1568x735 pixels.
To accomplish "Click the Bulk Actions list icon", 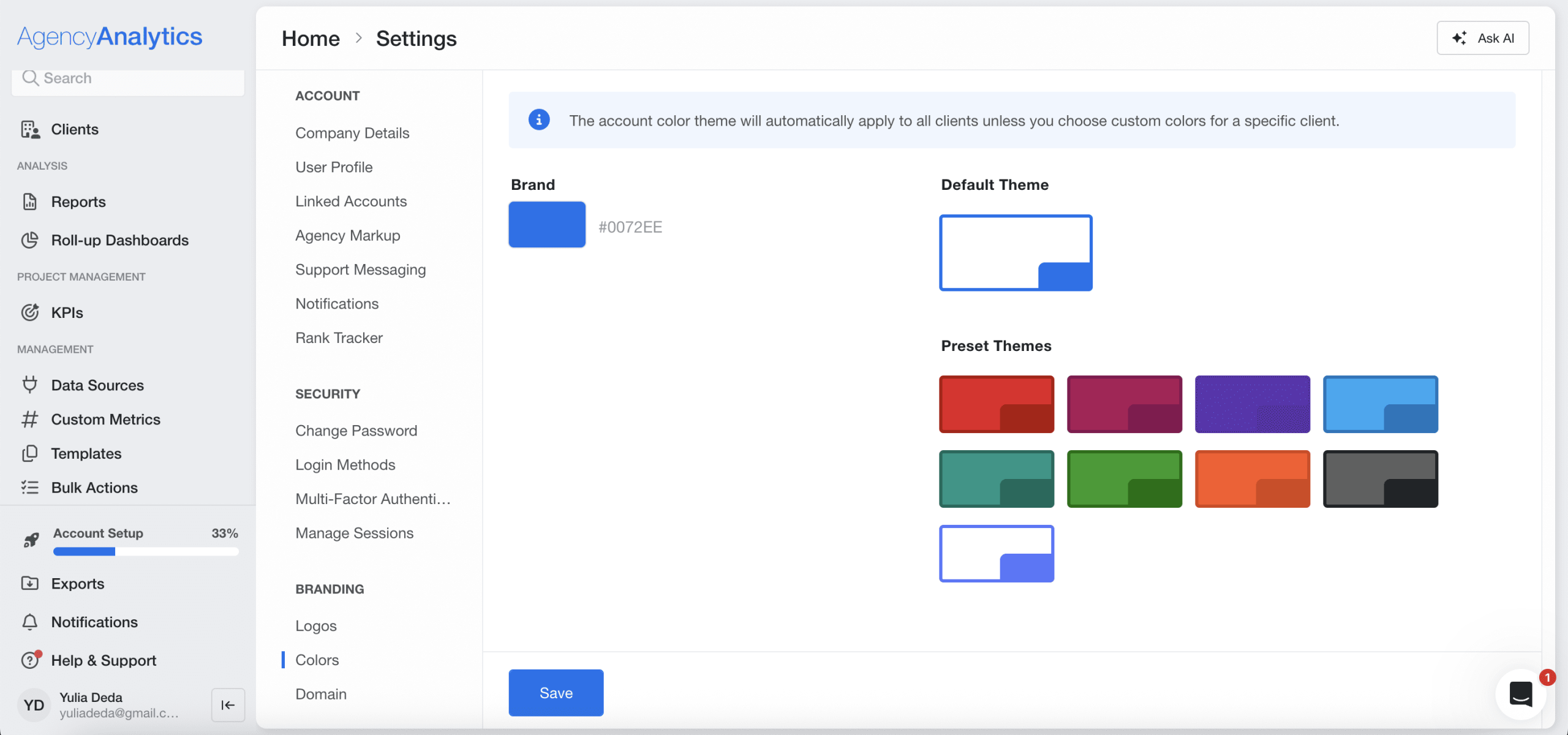I will pyautogui.click(x=30, y=488).
